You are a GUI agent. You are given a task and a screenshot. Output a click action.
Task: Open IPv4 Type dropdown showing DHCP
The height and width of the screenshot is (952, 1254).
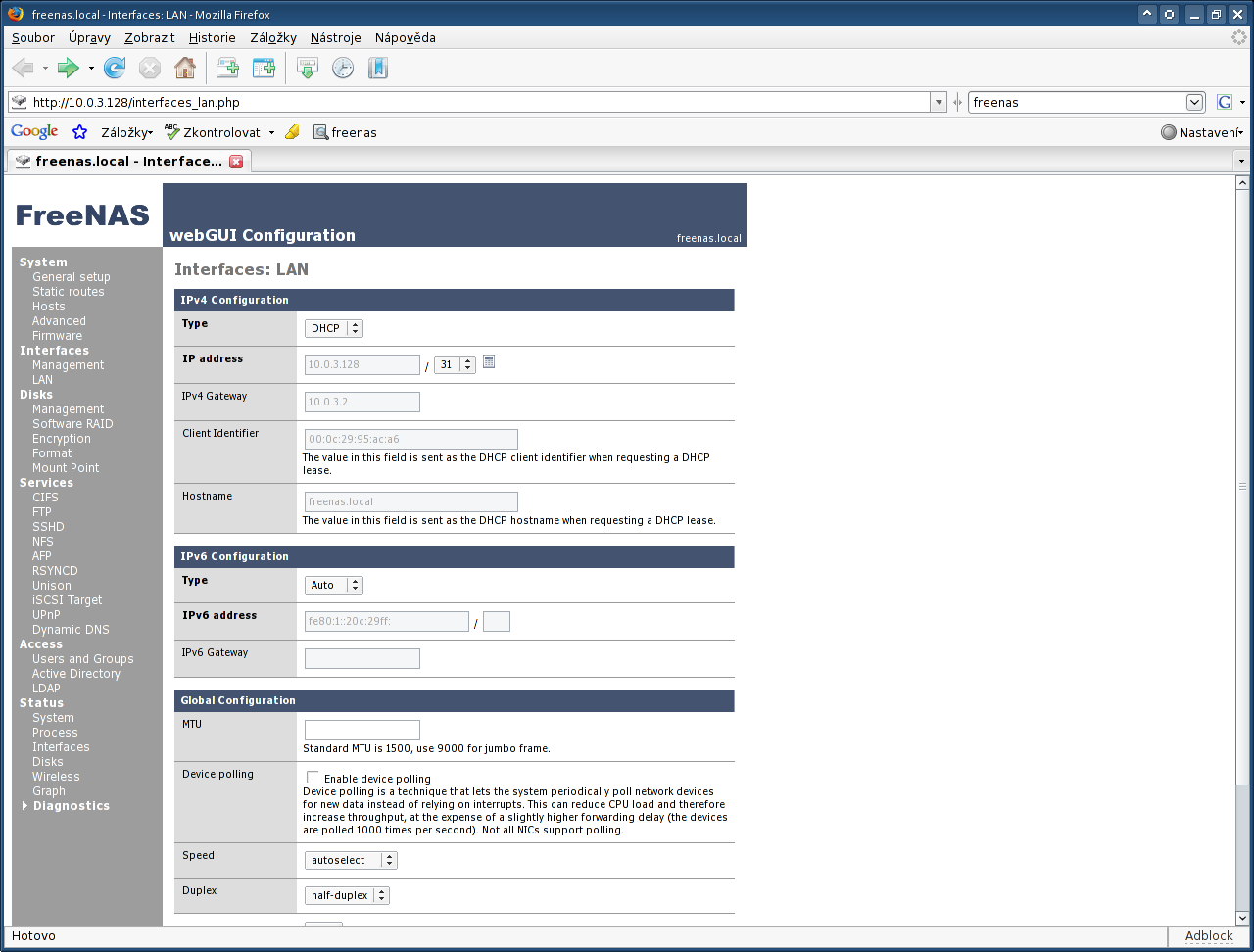pos(334,329)
